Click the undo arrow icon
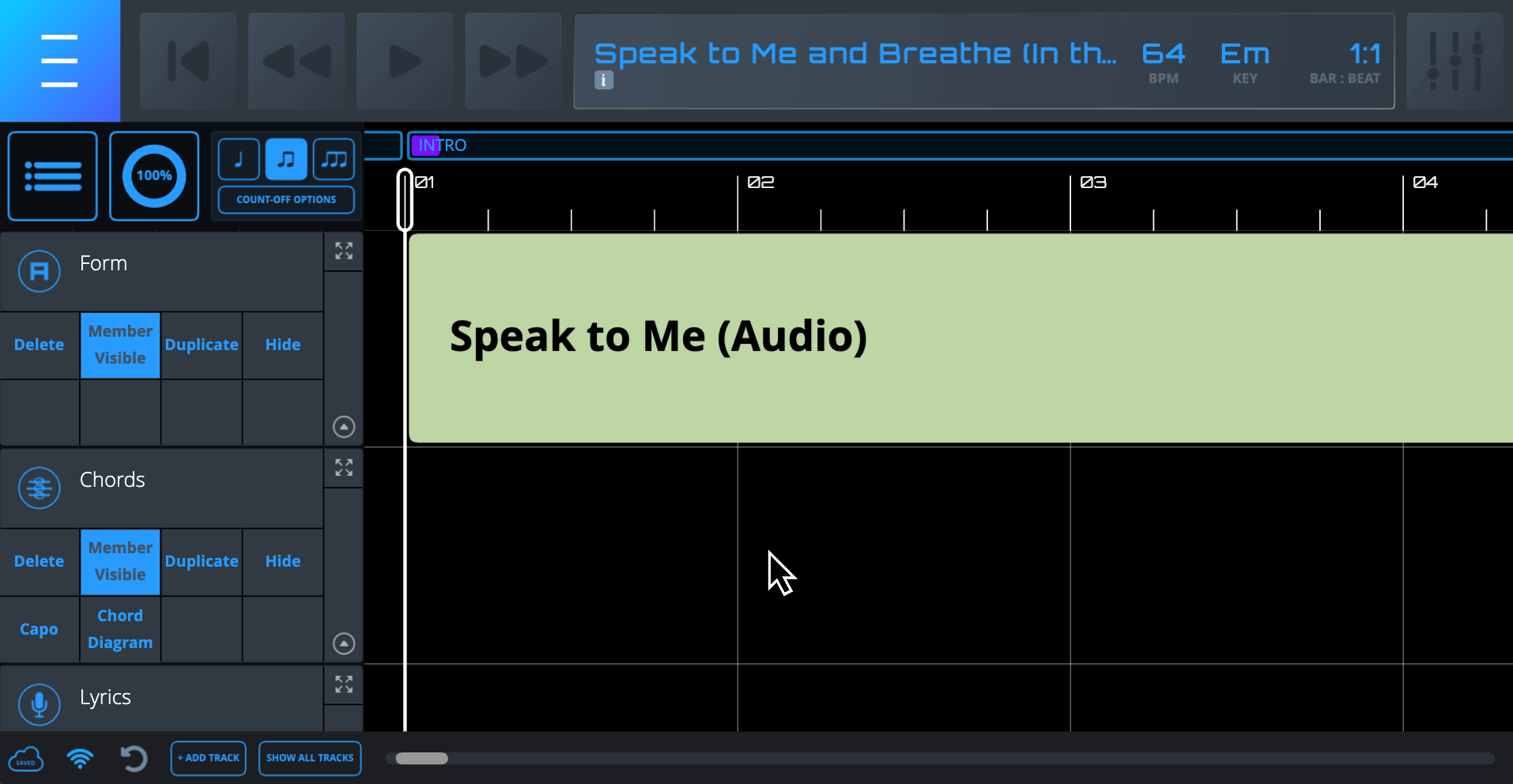1513x784 pixels. (x=134, y=759)
